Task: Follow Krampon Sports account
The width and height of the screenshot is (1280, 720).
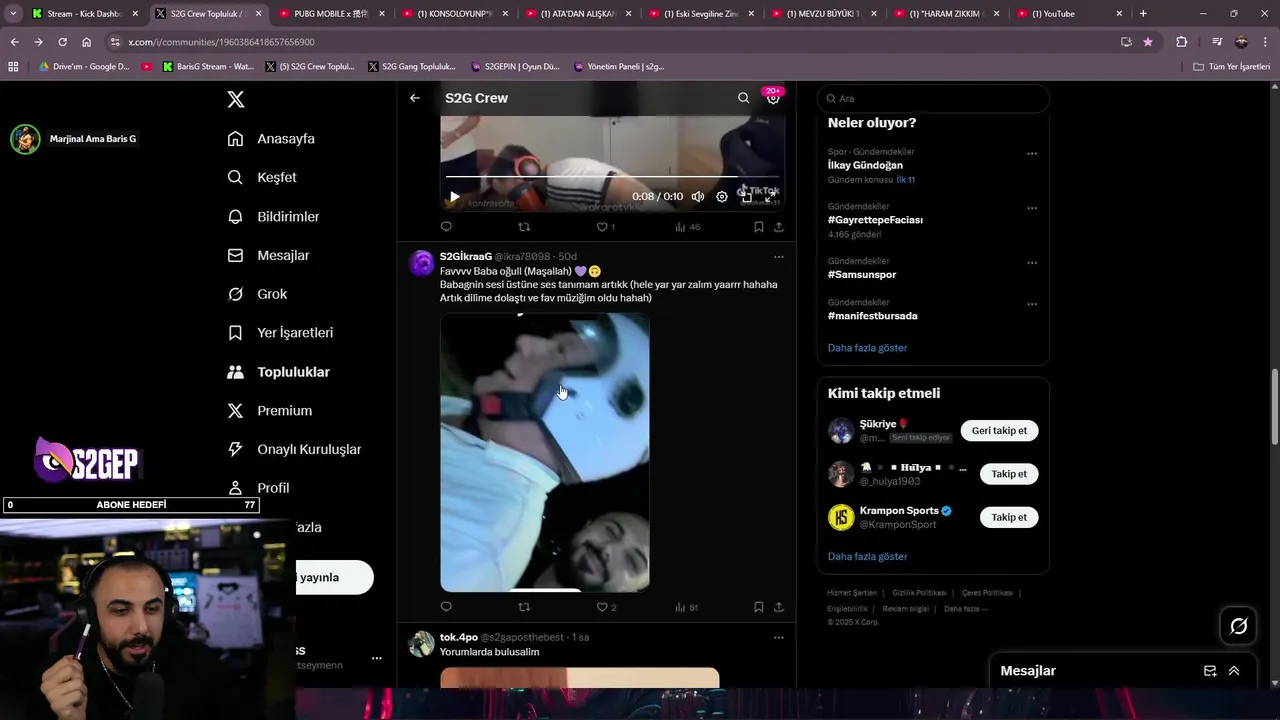Action: [1009, 517]
